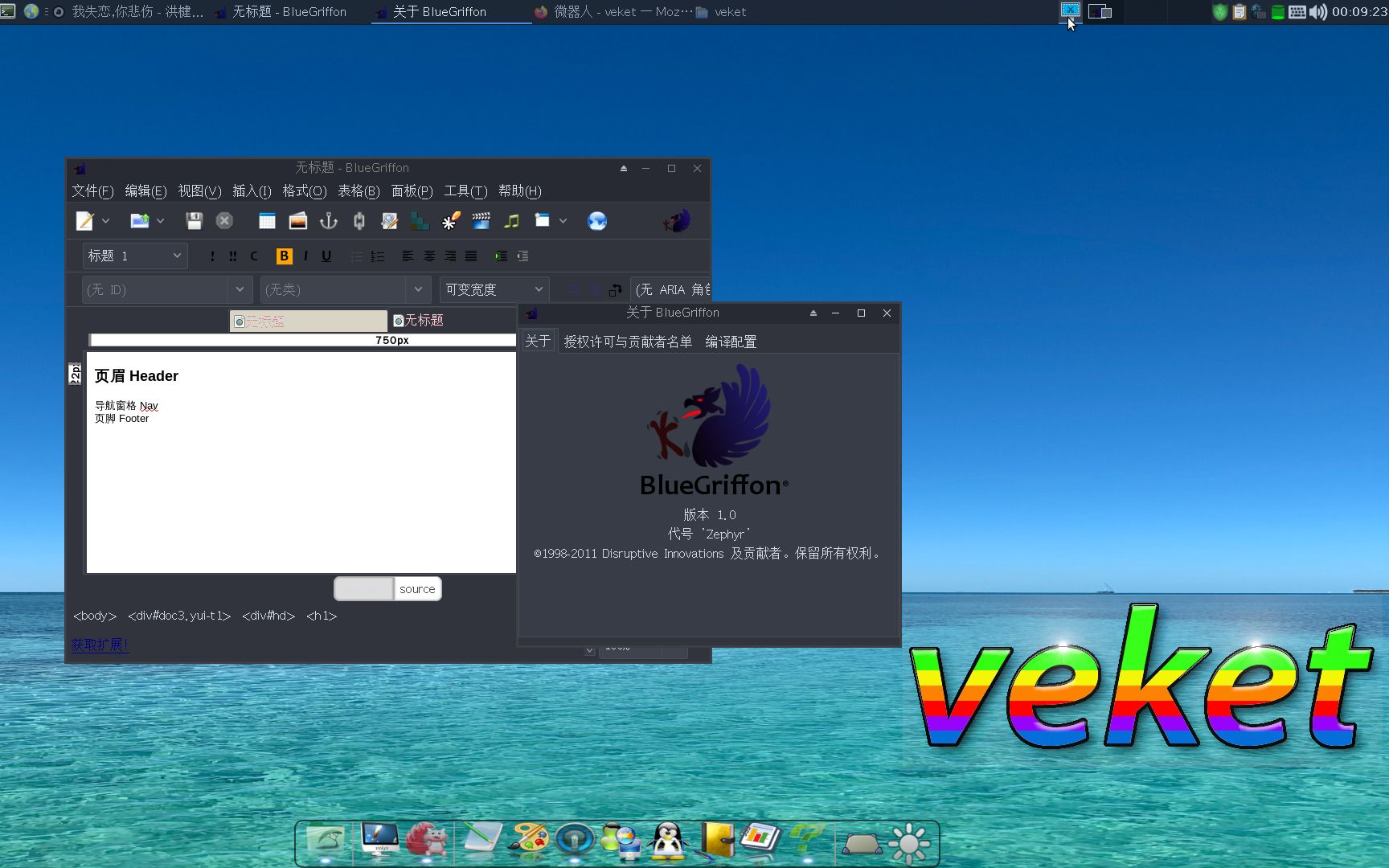Viewport: 1389px width, 868px height.
Task: Open the 插入(I) menu
Action: click(x=252, y=191)
